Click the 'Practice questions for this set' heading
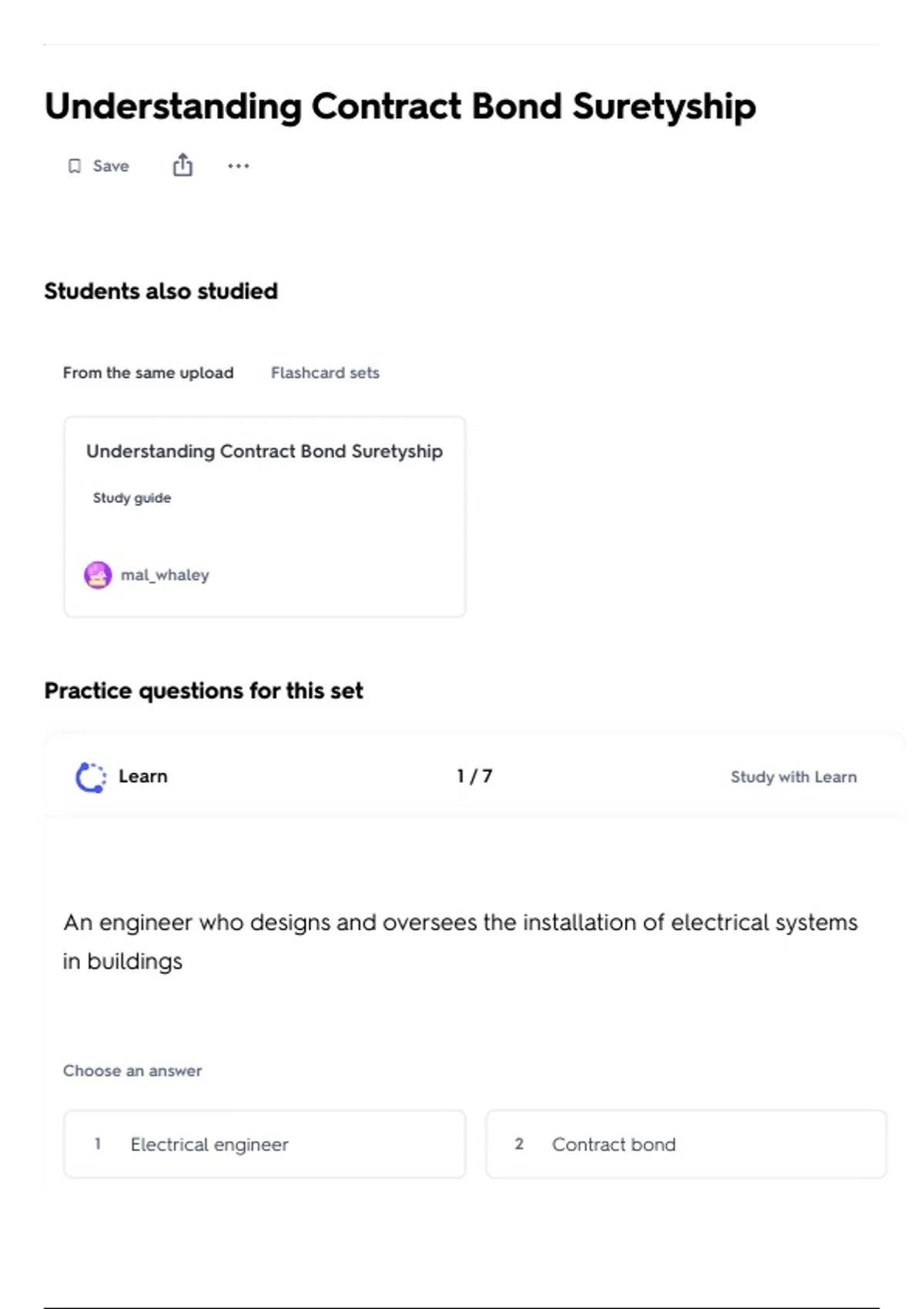 pyautogui.click(x=203, y=691)
